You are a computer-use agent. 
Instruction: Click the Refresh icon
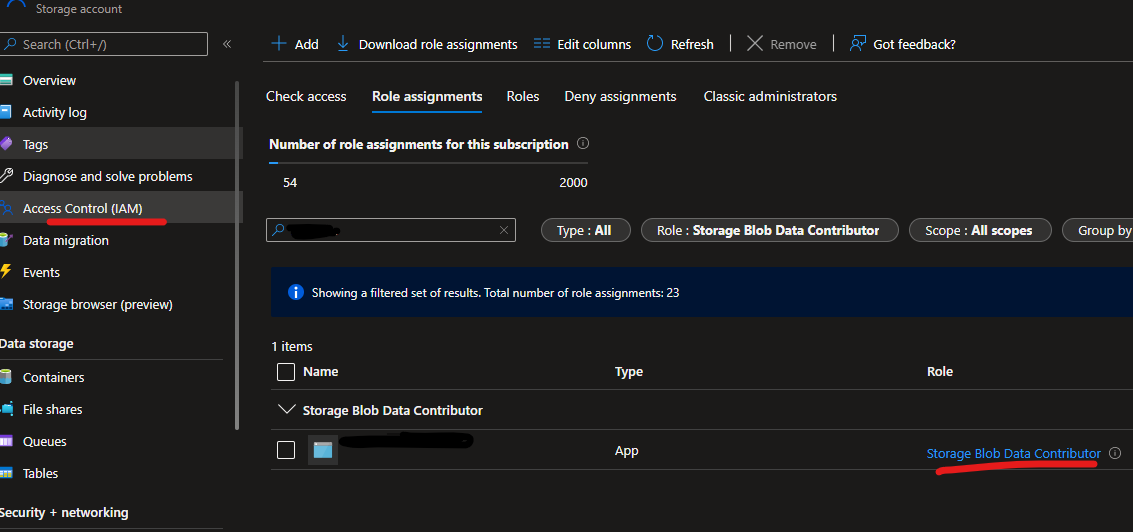point(655,44)
